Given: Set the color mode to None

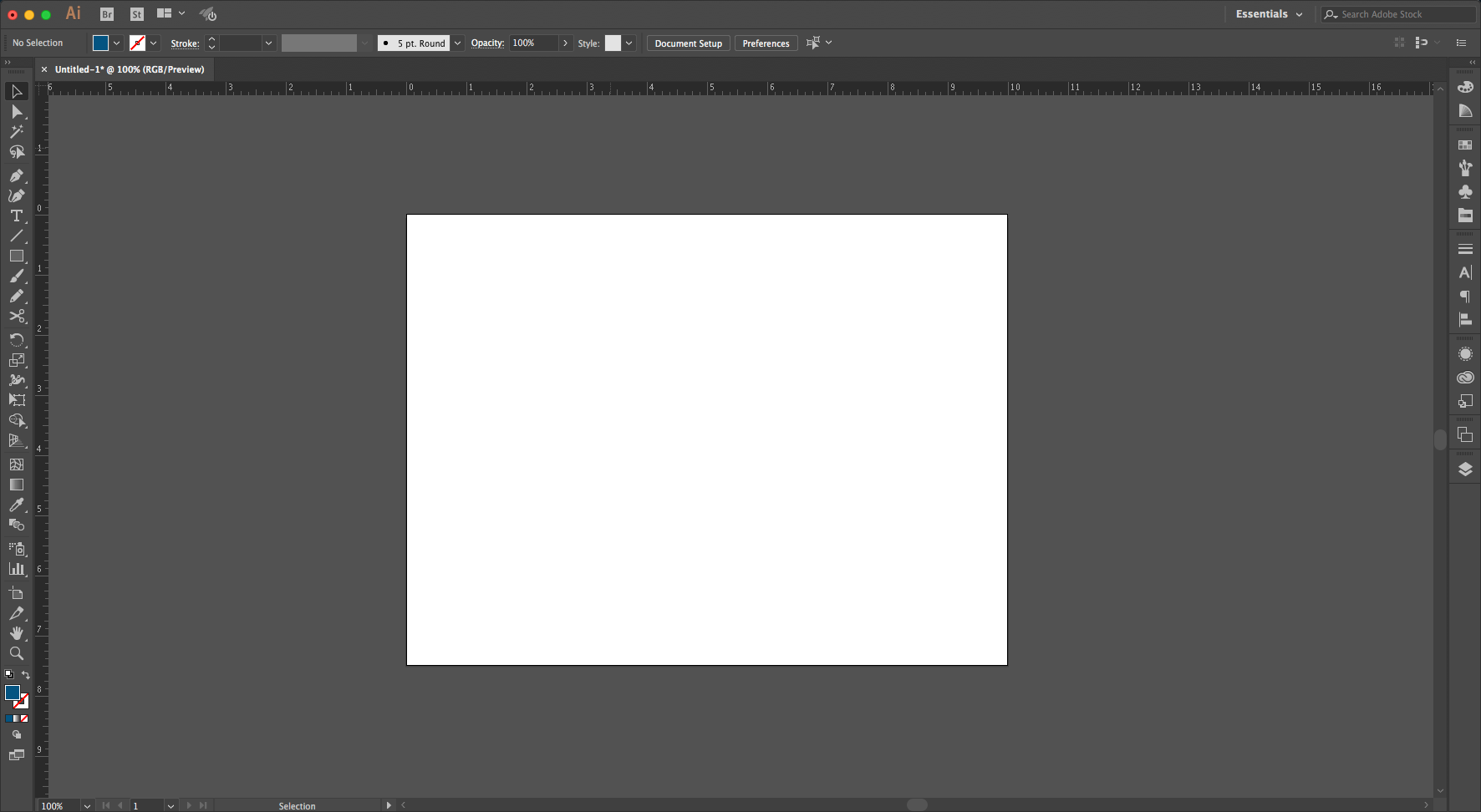Looking at the screenshot, I should (x=24, y=718).
